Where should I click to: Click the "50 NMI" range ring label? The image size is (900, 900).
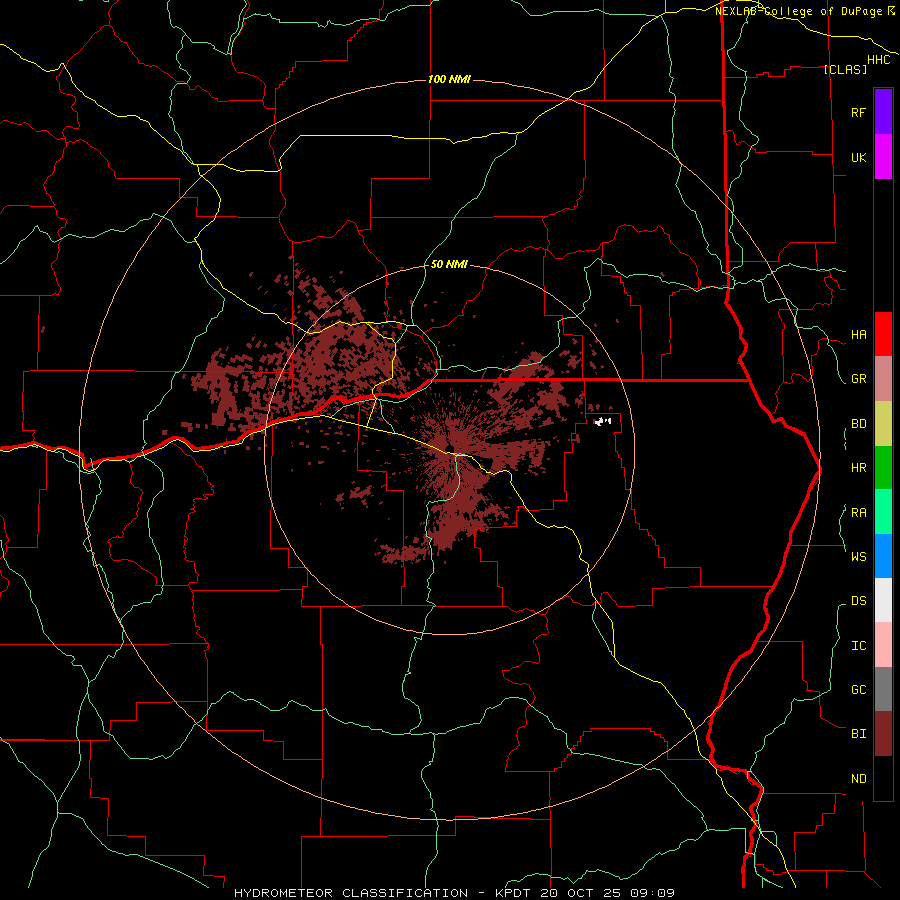click(x=449, y=264)
